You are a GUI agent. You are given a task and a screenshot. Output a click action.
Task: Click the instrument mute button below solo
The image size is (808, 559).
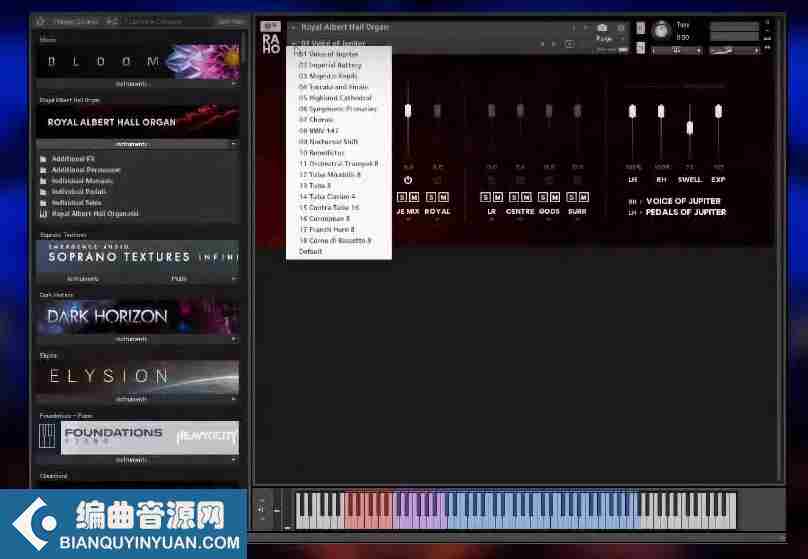tap(641, 48)
